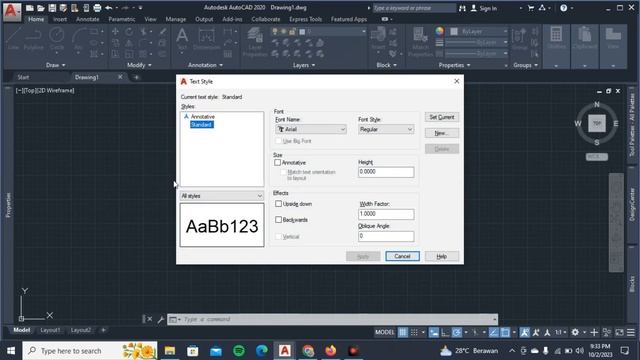Open the Font Style dropdown showing Regular
640x360 pixels.
[386, 129]
